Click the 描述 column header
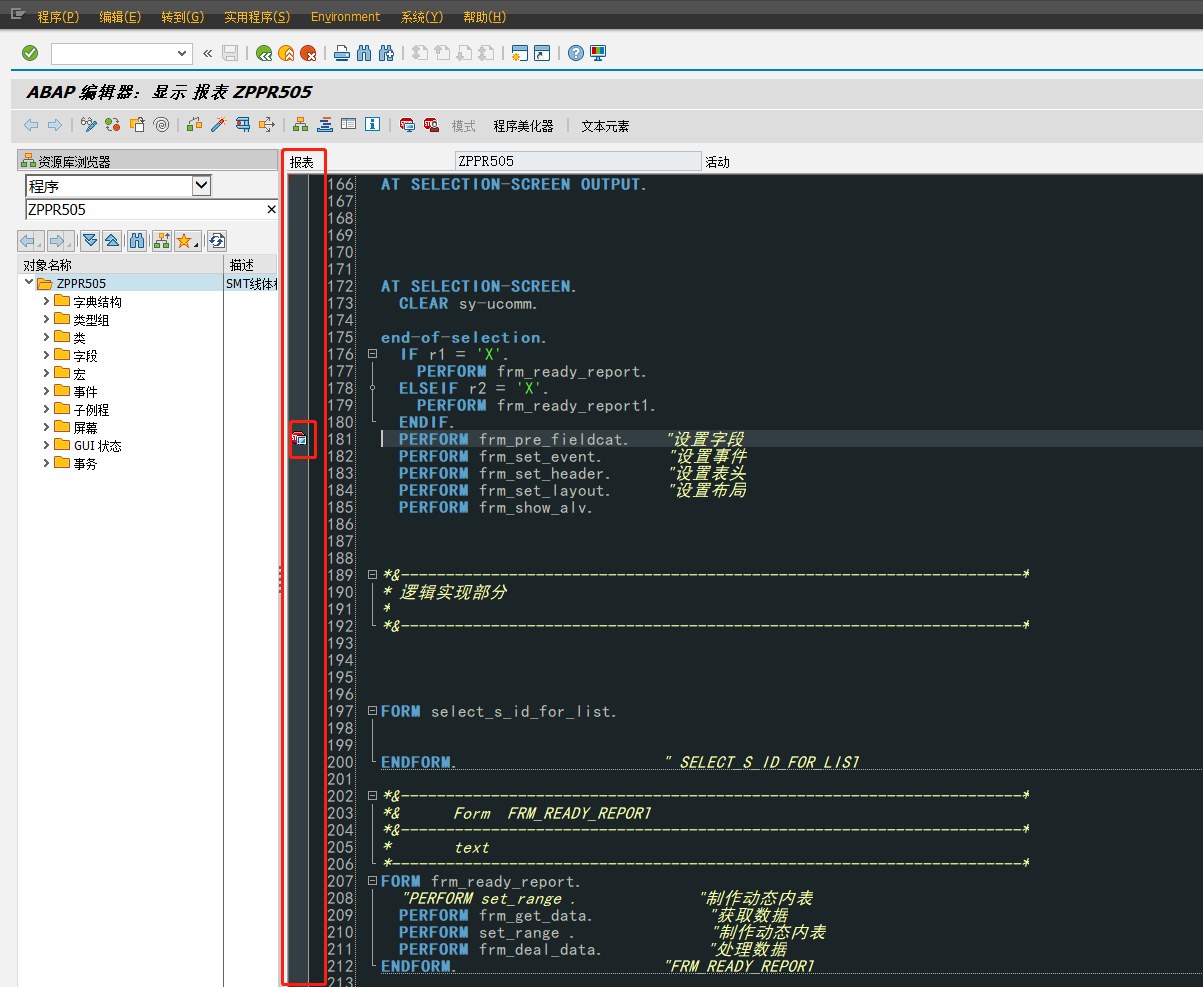Viewport: 1203px width, 987px height. pos(250,265)
